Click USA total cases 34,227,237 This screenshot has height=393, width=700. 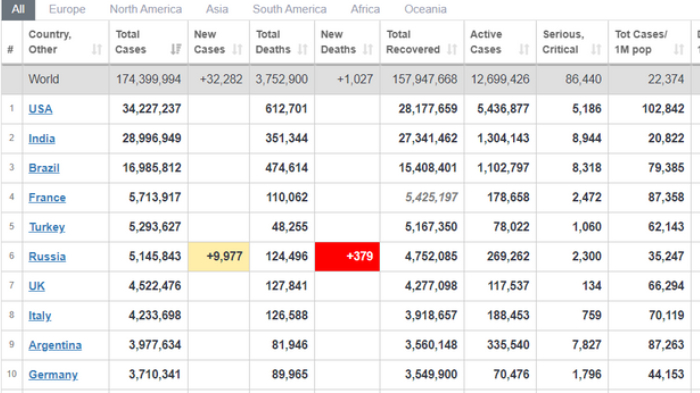152,109
